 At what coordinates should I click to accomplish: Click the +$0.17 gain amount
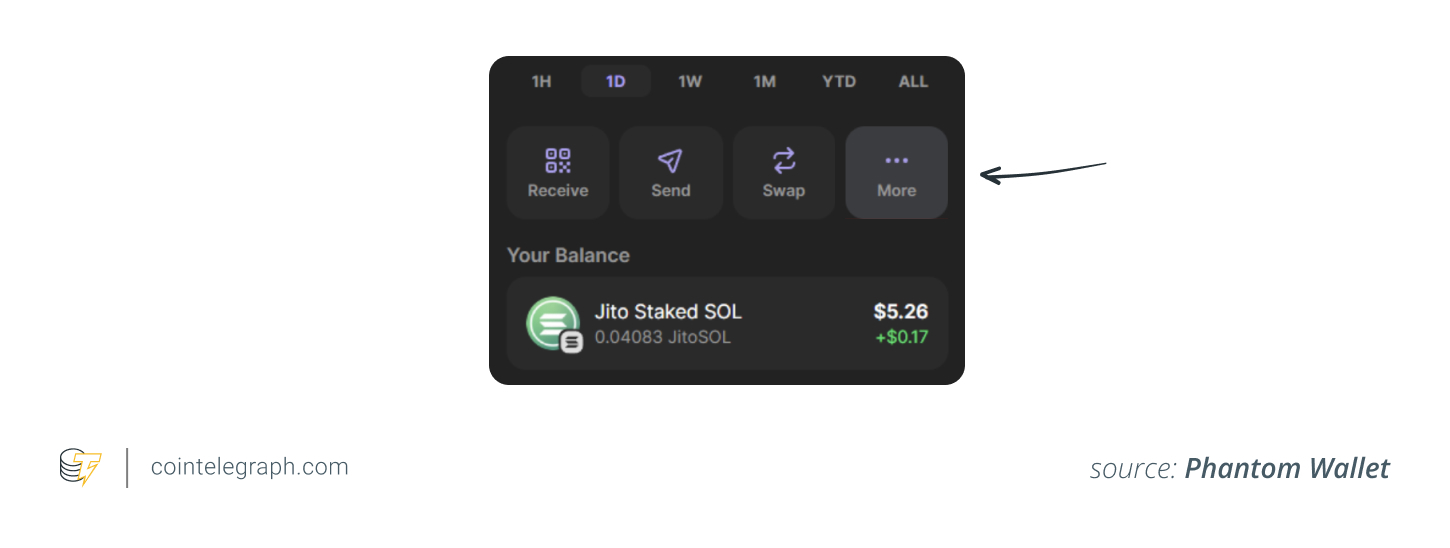[x=902, y=337]
